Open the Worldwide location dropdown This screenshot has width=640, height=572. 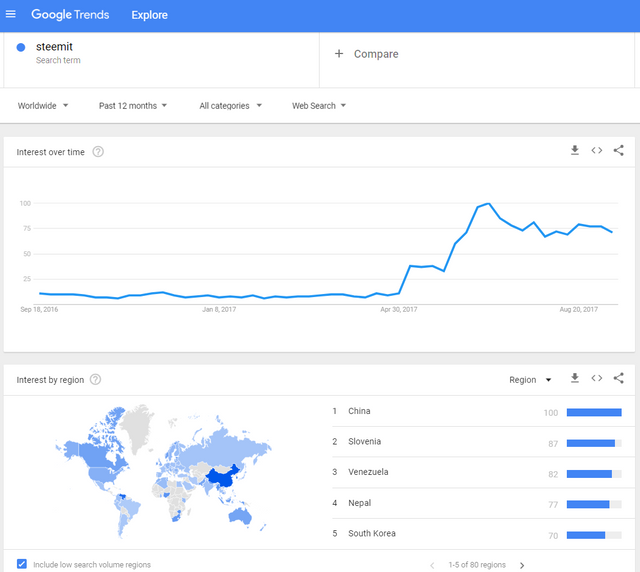pyautogui.click(x=43, y=106)
